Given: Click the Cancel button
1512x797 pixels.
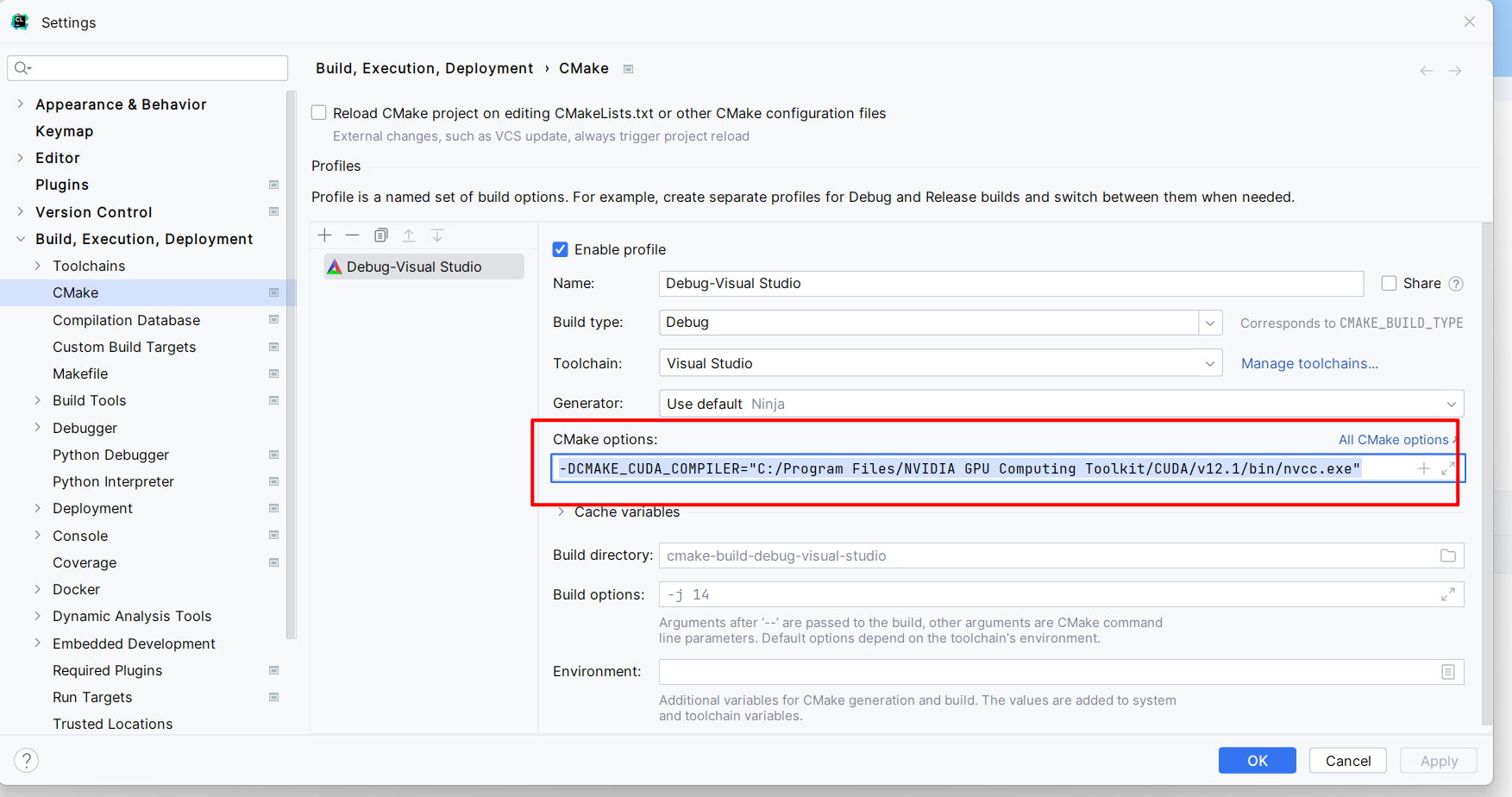Looking at the screenshot, I should (1348, 761).
